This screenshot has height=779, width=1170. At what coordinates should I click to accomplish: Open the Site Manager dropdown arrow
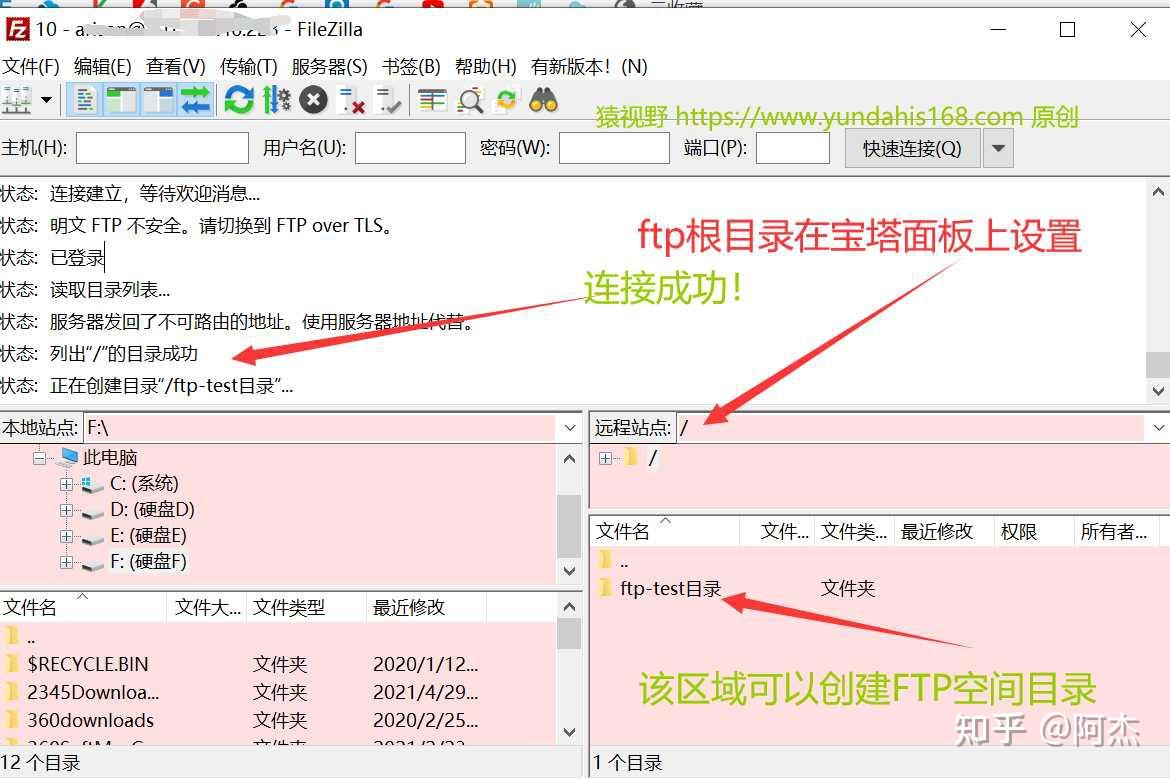pyautogui.click(x=44, y=99)
